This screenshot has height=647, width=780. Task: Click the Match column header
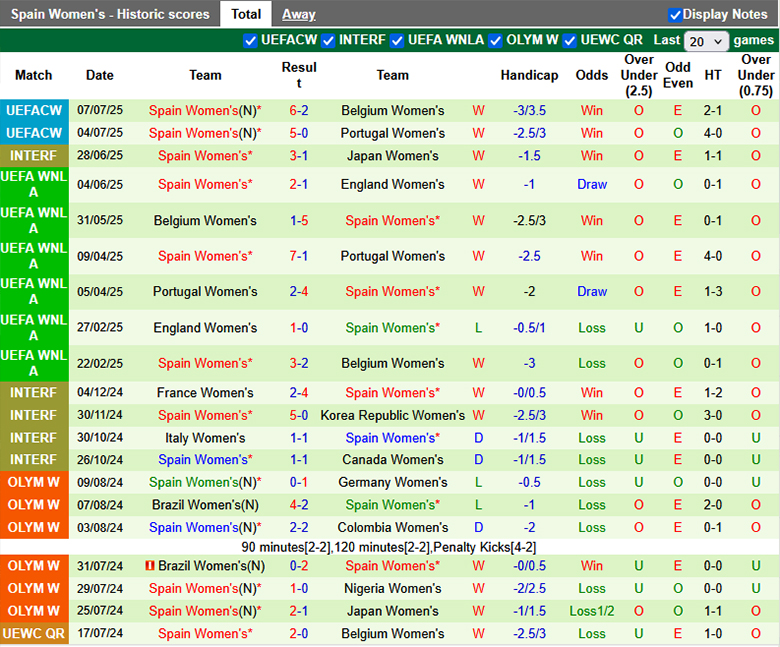click(33, 75)
